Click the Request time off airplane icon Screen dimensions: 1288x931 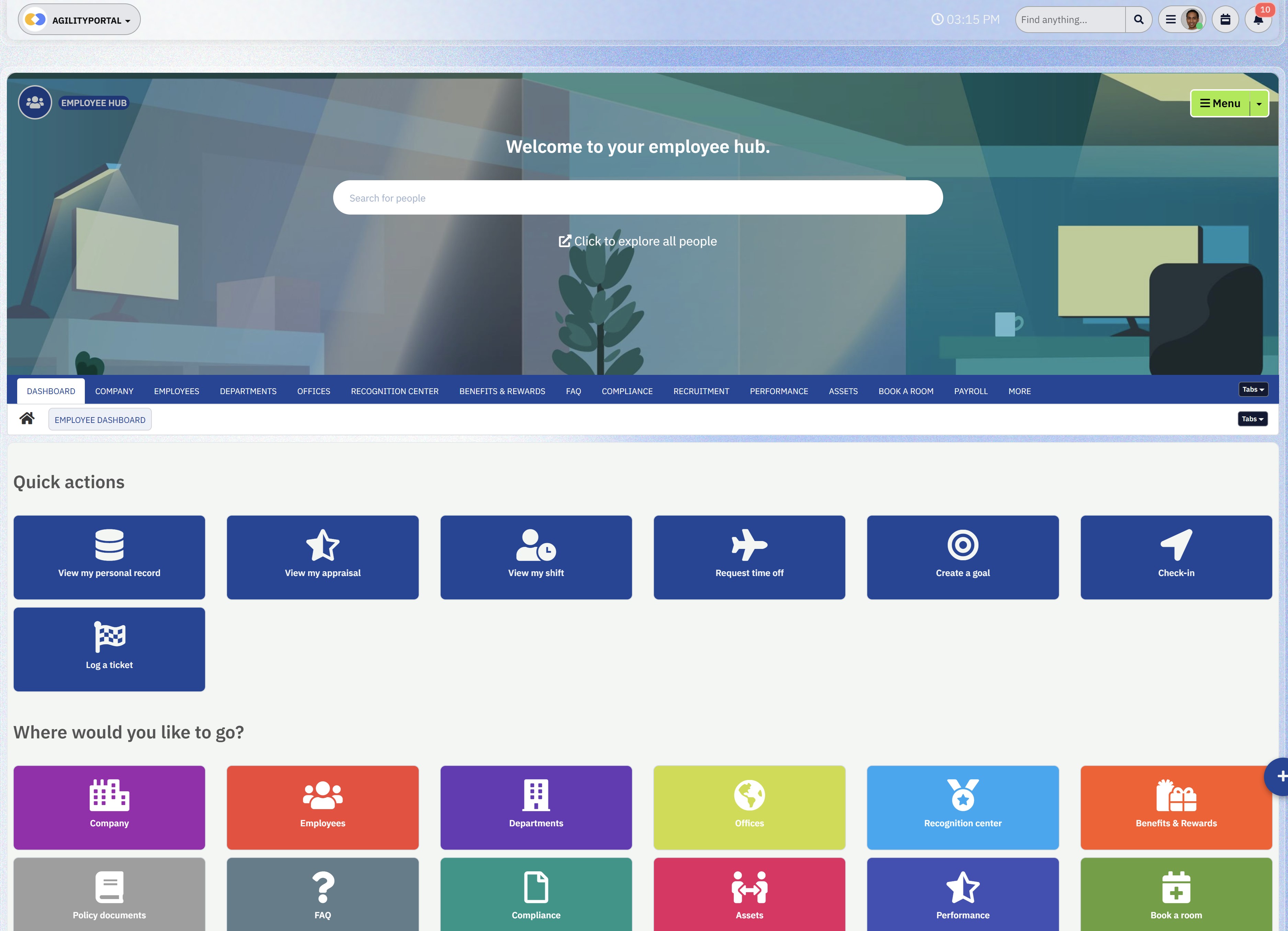click(x=749, y=545)
